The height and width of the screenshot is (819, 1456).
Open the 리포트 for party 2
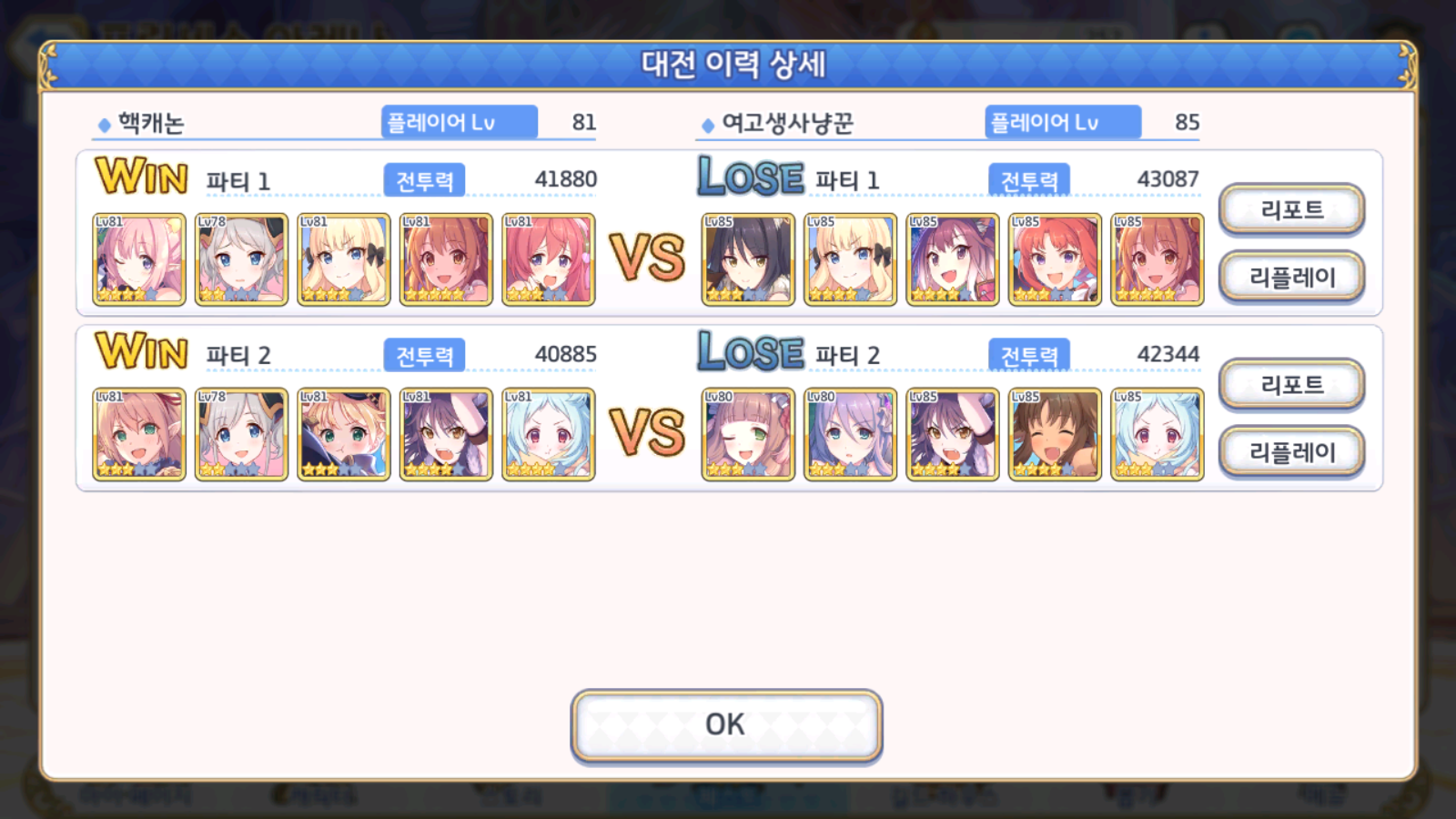point(1291,384)
